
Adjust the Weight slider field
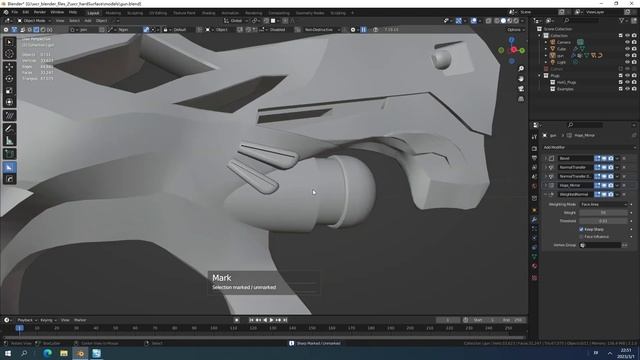coord(603,213)
